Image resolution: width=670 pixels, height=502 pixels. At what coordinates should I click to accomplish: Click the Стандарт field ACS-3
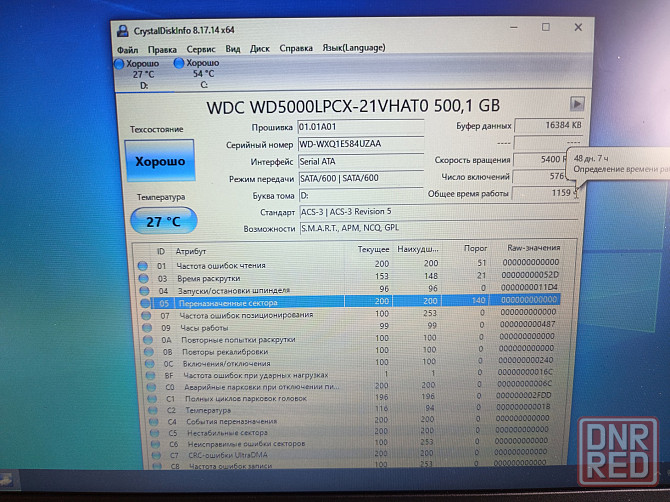click(438, 211)
